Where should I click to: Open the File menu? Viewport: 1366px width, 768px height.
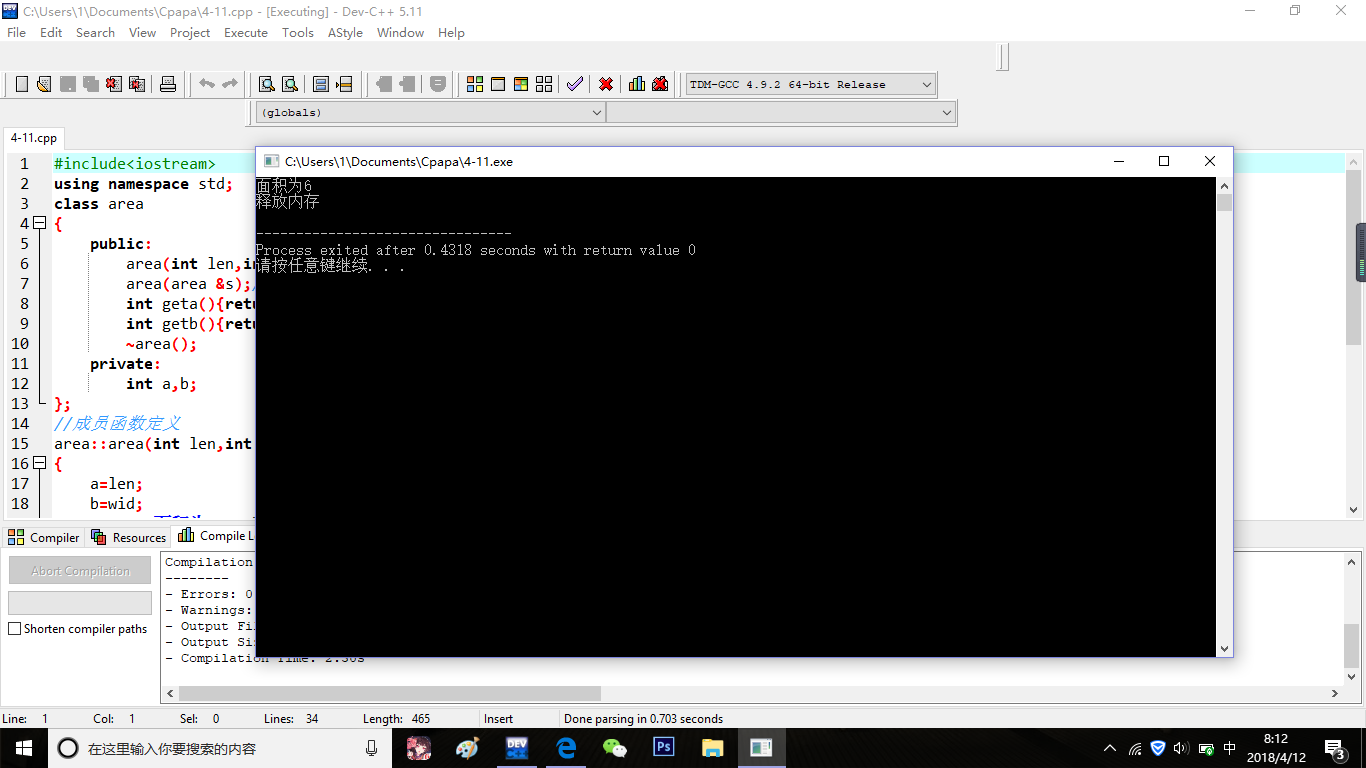click(x=17, y=33)
